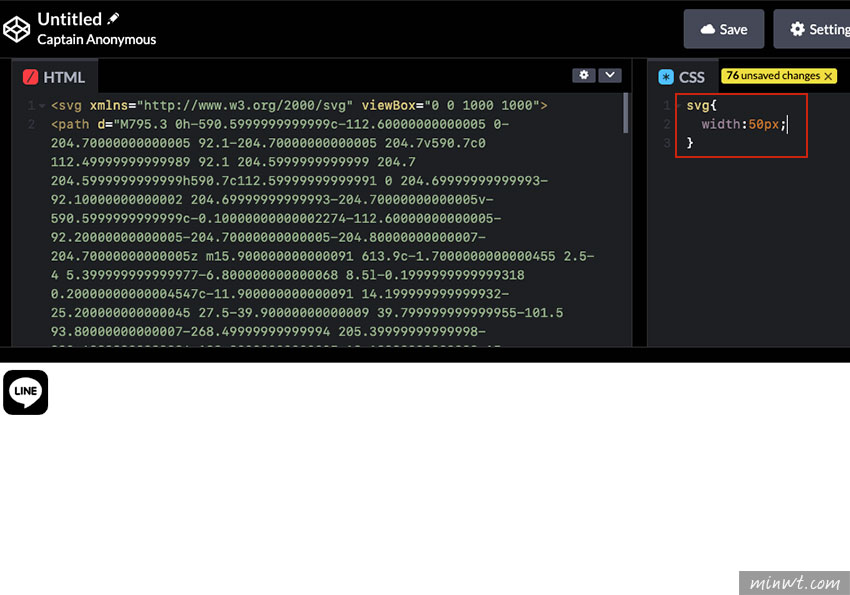The width and height of the screenshot is (850, 595).
Task: Click closing brace on CSS line 3
Action: tap(690, 143)
